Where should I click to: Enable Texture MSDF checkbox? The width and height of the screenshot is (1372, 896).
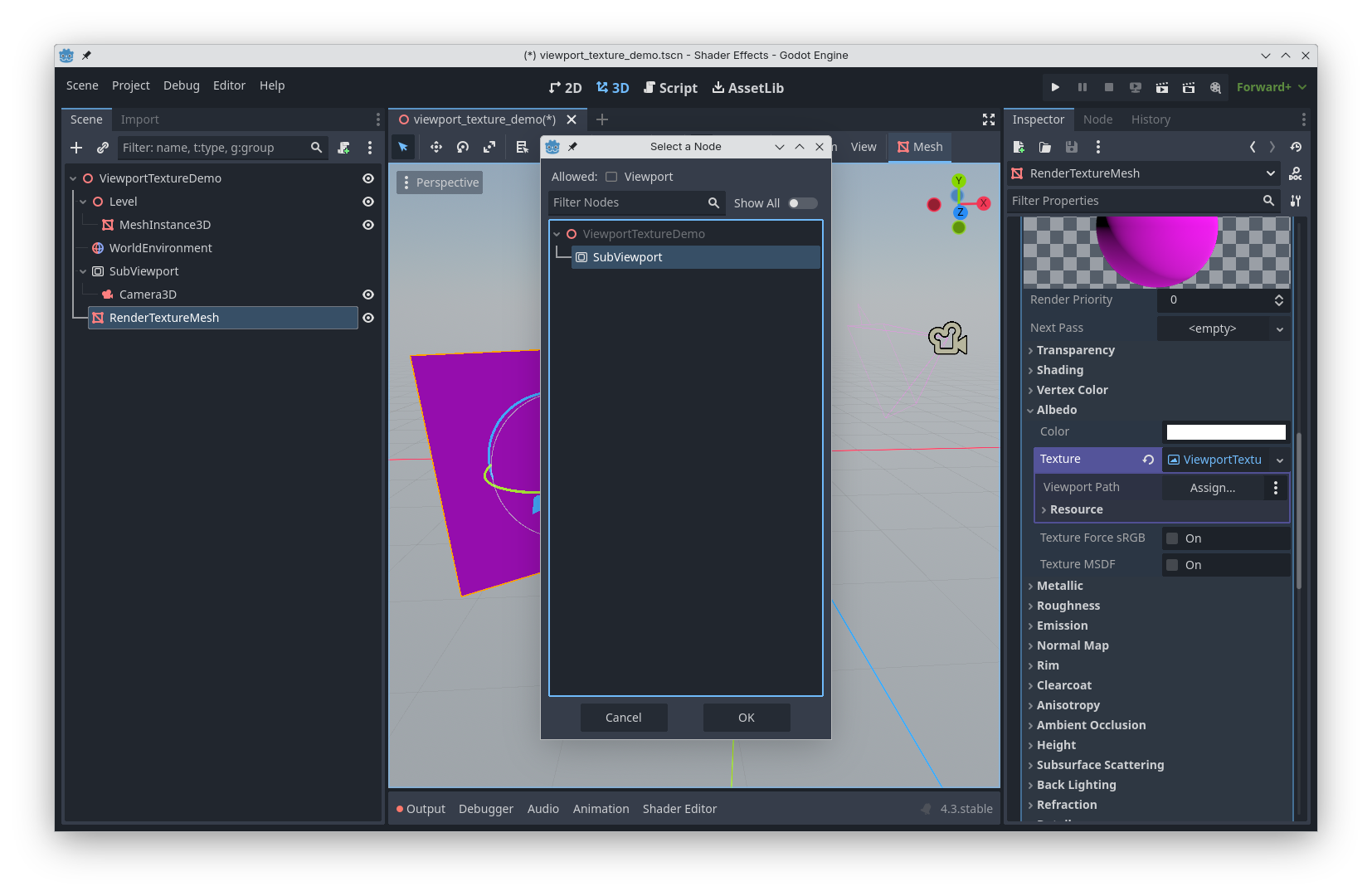pos(1172,565)
